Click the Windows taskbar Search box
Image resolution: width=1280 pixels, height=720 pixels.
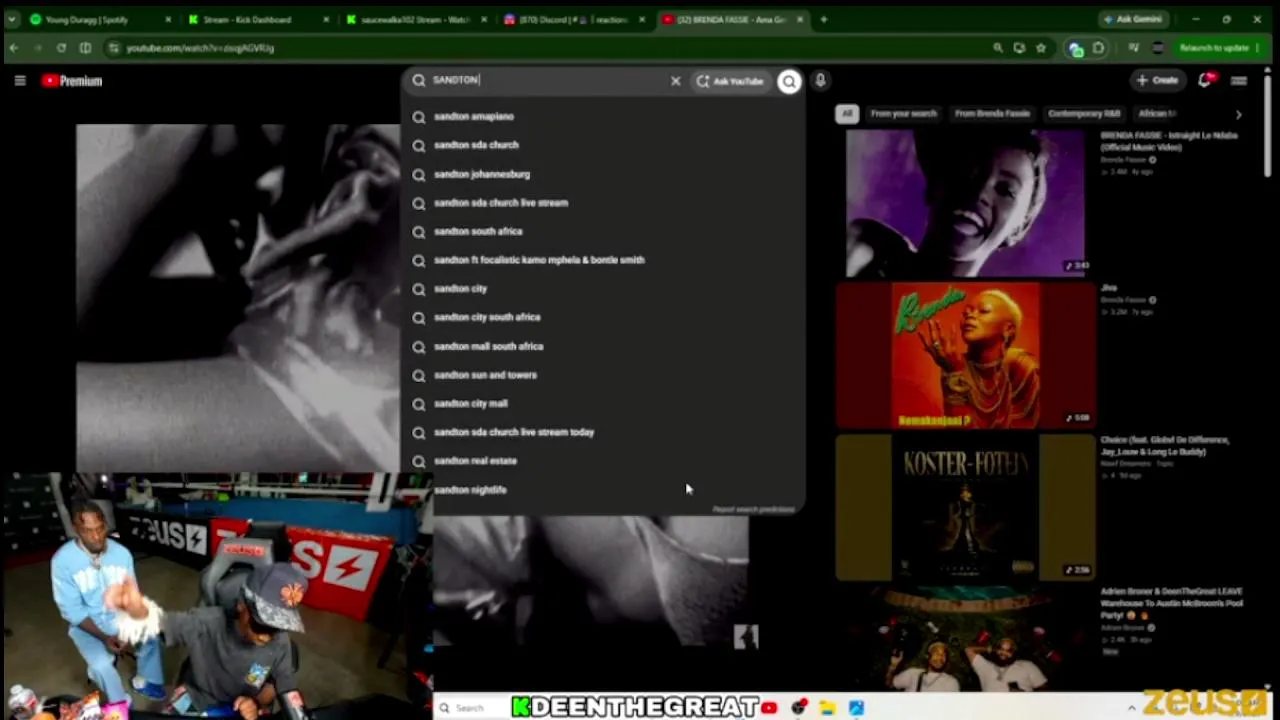click(469, 708)
